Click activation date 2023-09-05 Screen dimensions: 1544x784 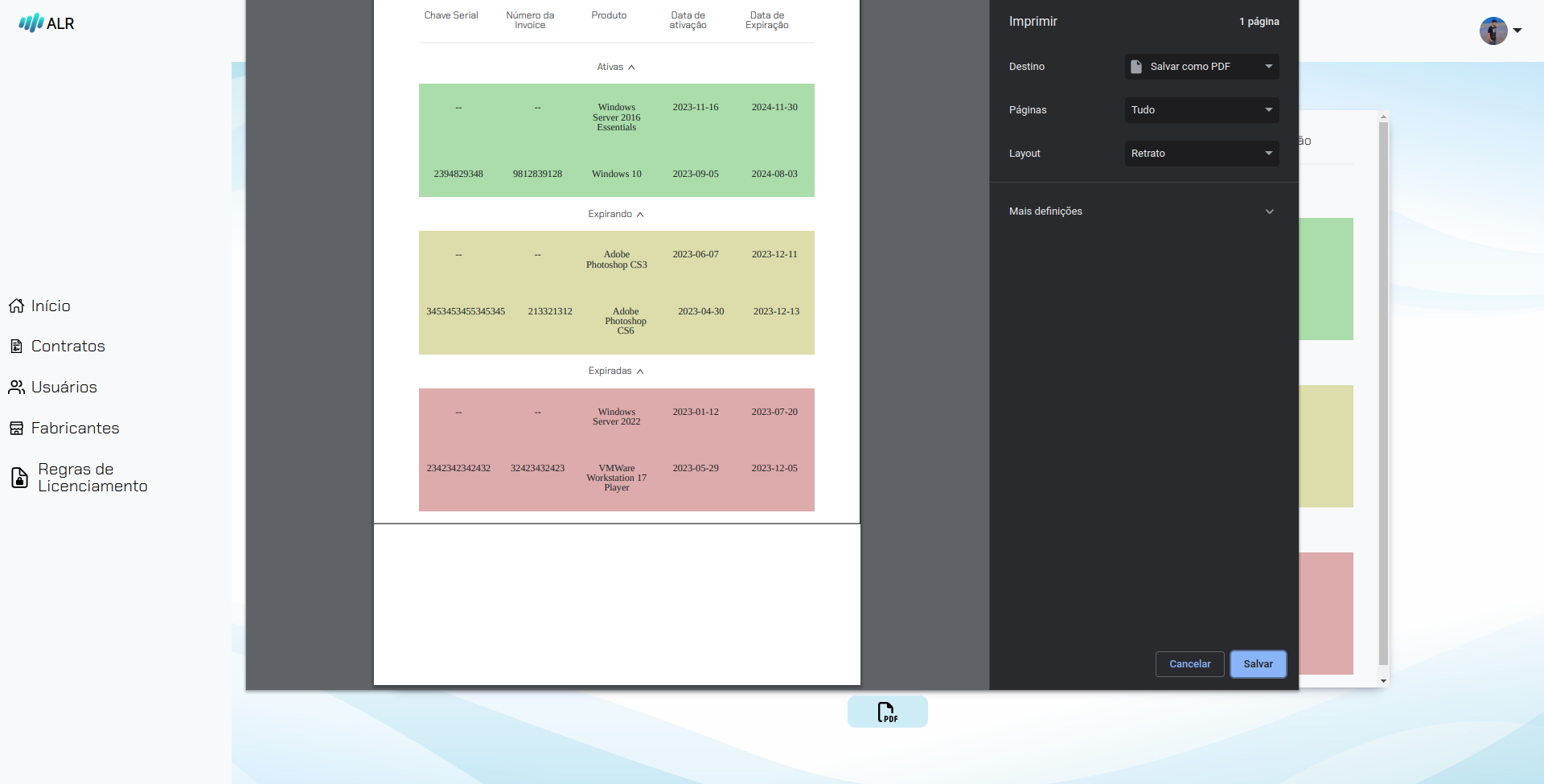click(x=696, y=174)
